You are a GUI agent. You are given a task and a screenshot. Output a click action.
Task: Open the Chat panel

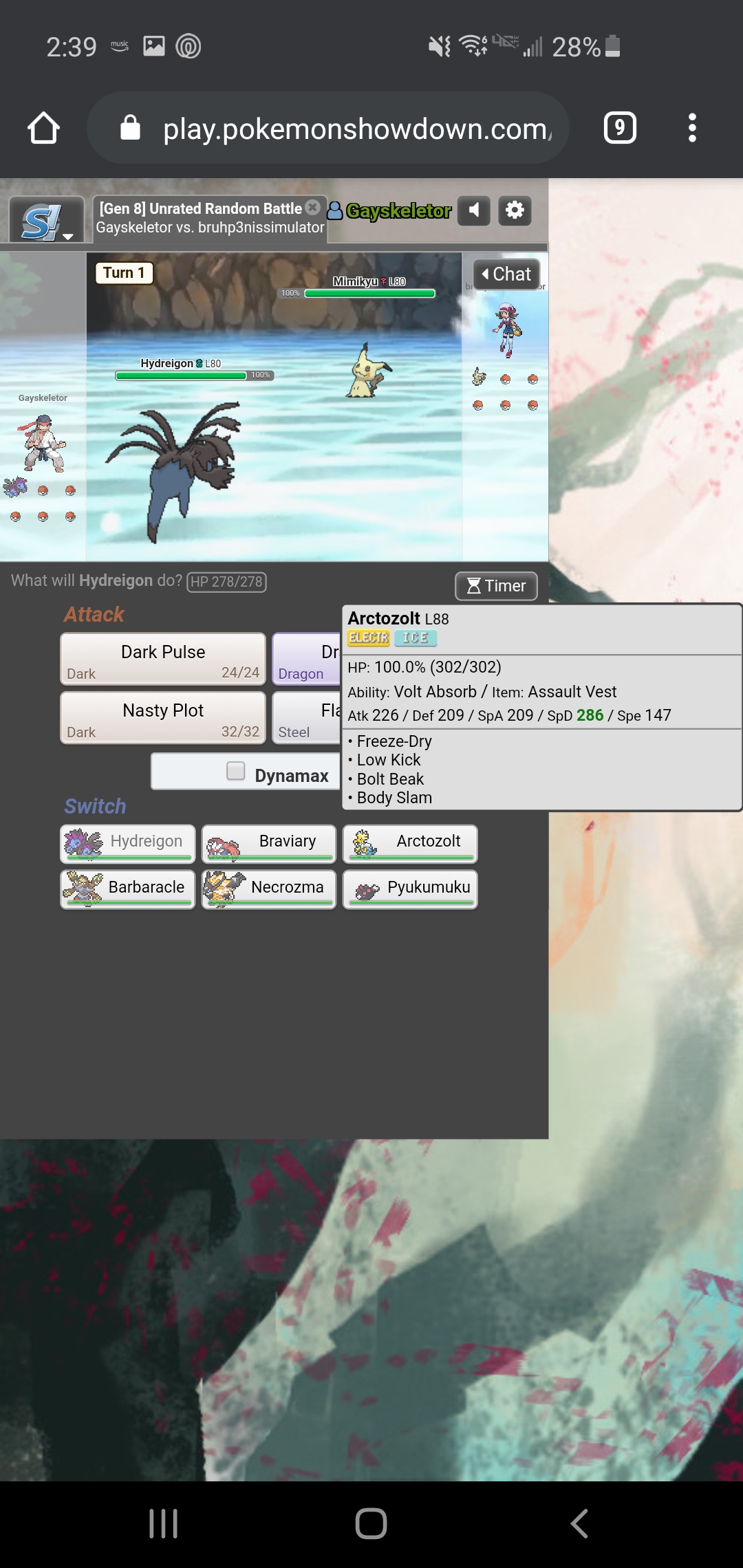(x=506, y=274)
